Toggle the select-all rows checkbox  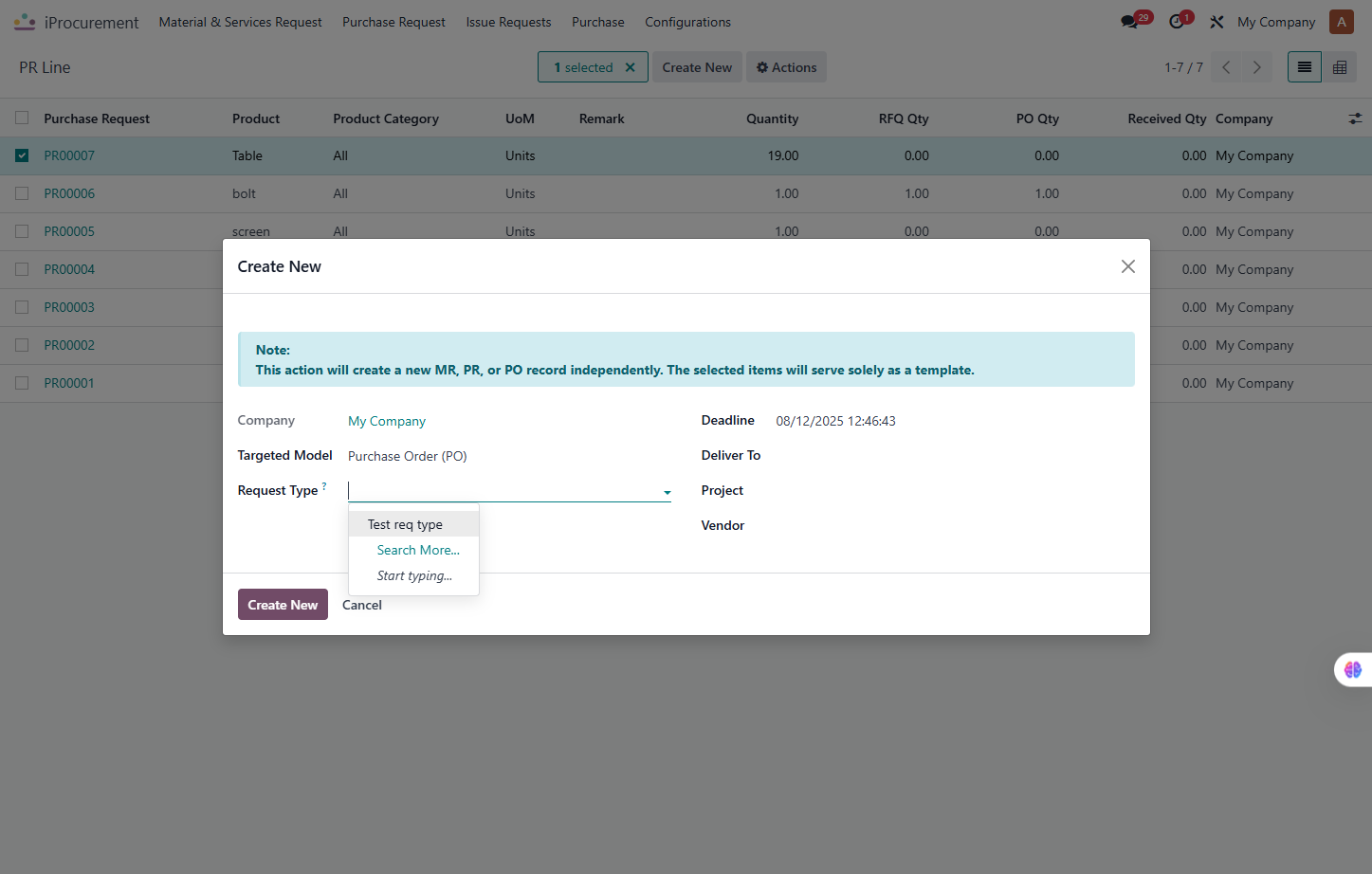[x=22, y=118]
